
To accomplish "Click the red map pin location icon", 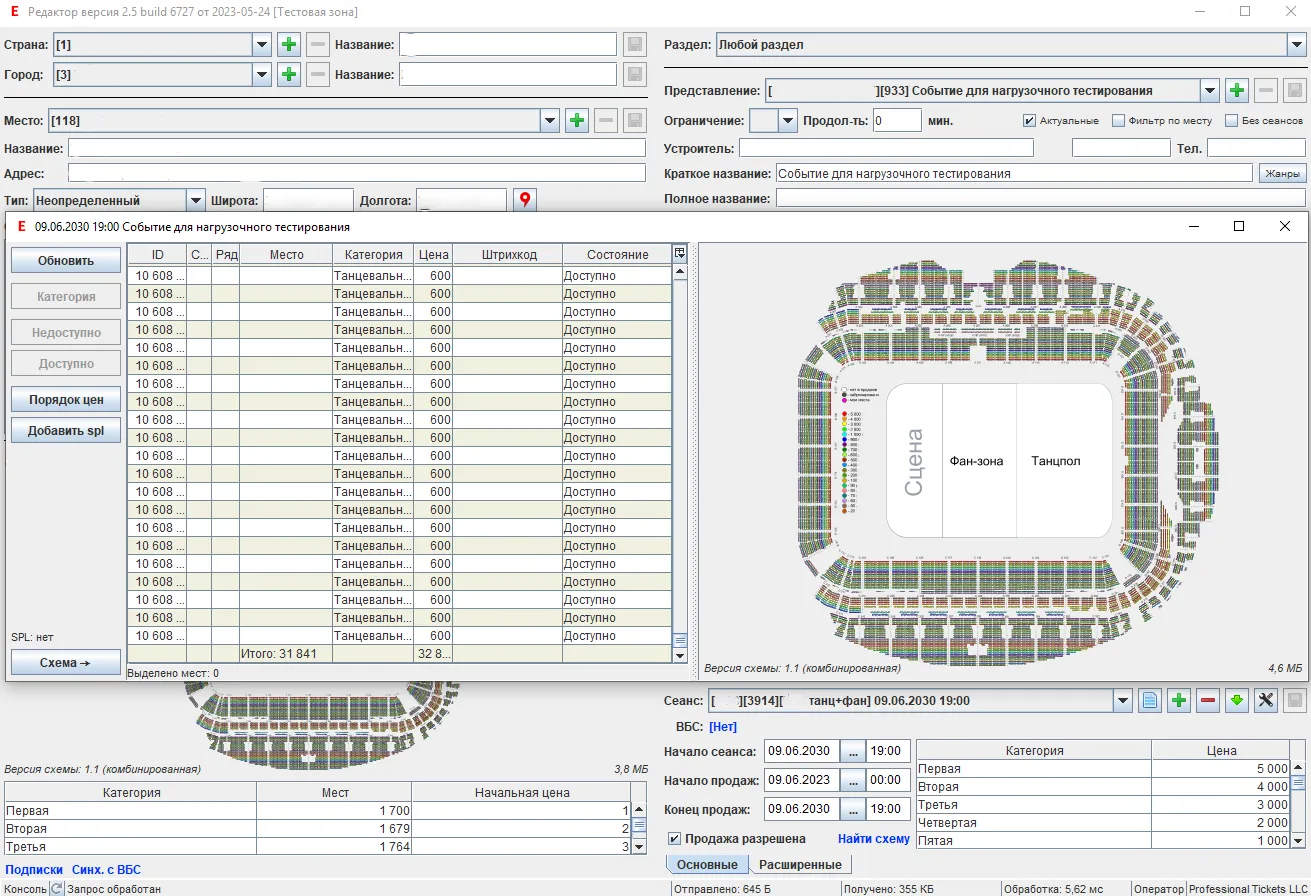I will coord(526,200).
